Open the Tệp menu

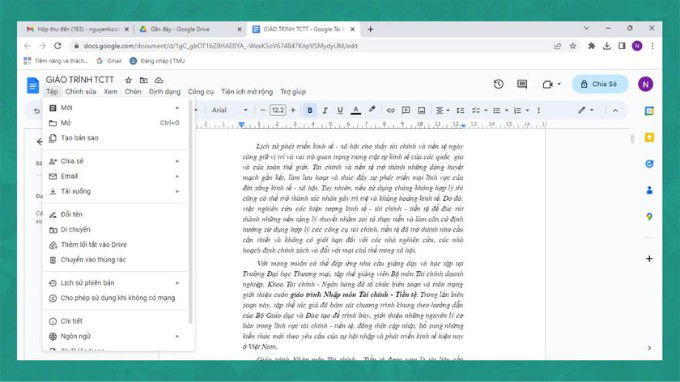[x=52, y=92]
